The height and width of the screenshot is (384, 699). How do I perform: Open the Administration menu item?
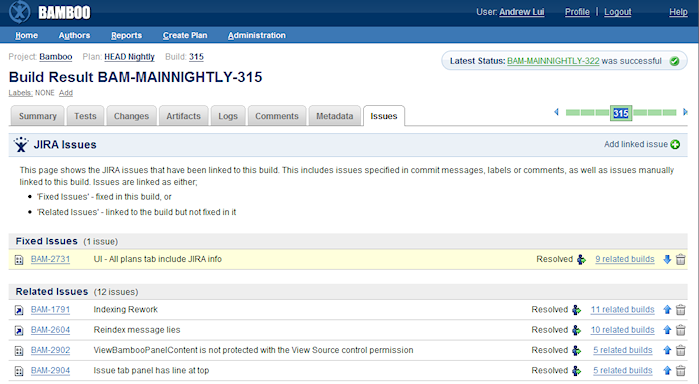coord(256,35)
